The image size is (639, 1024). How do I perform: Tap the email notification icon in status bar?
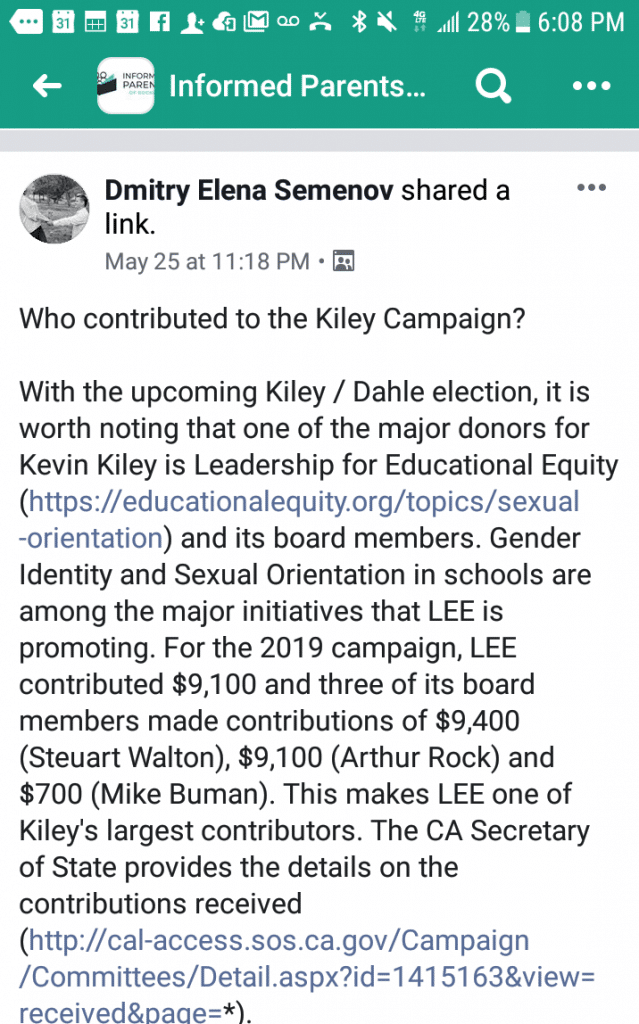coord(255,21)
